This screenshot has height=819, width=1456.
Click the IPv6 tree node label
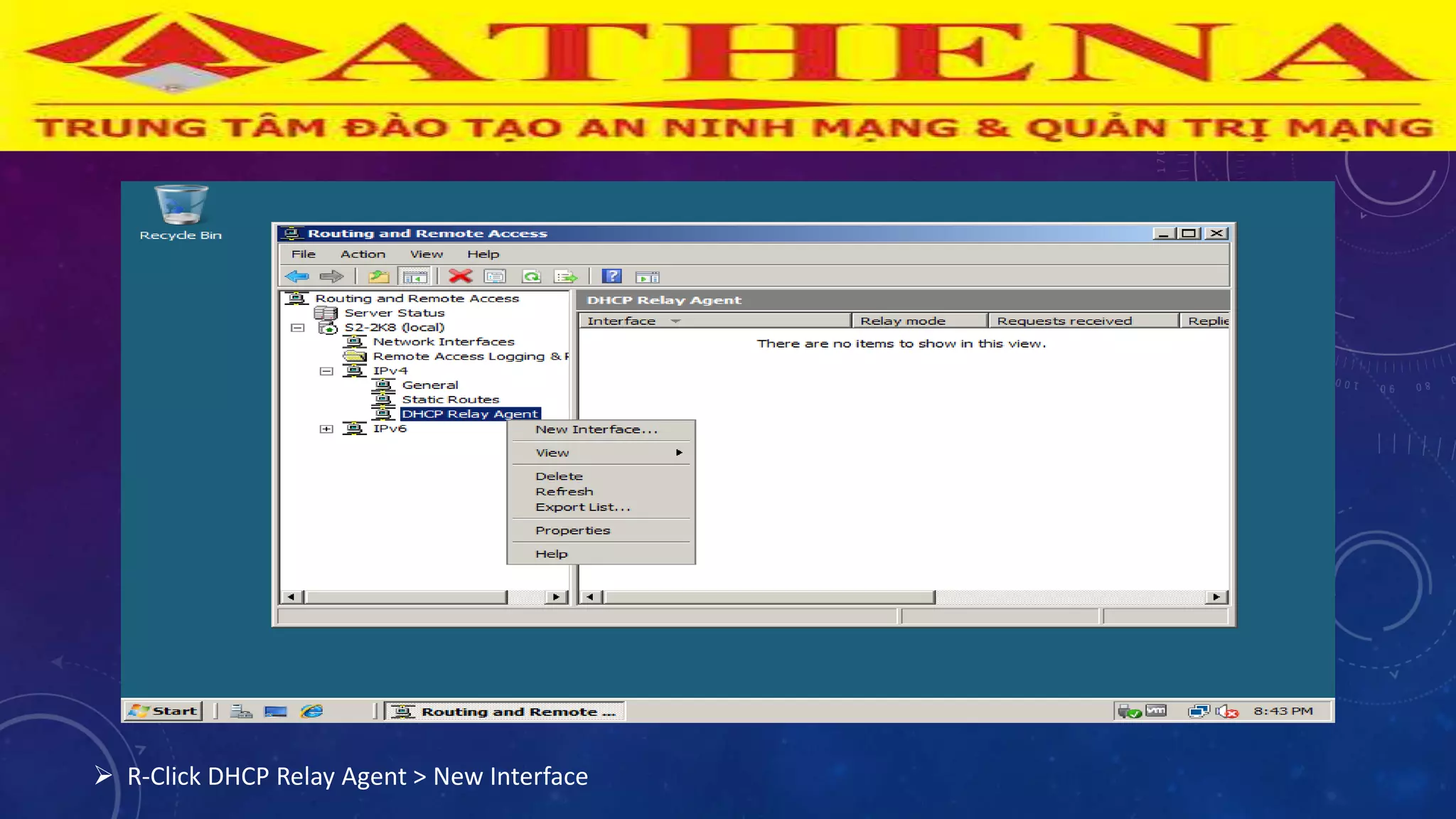(390, 429)
